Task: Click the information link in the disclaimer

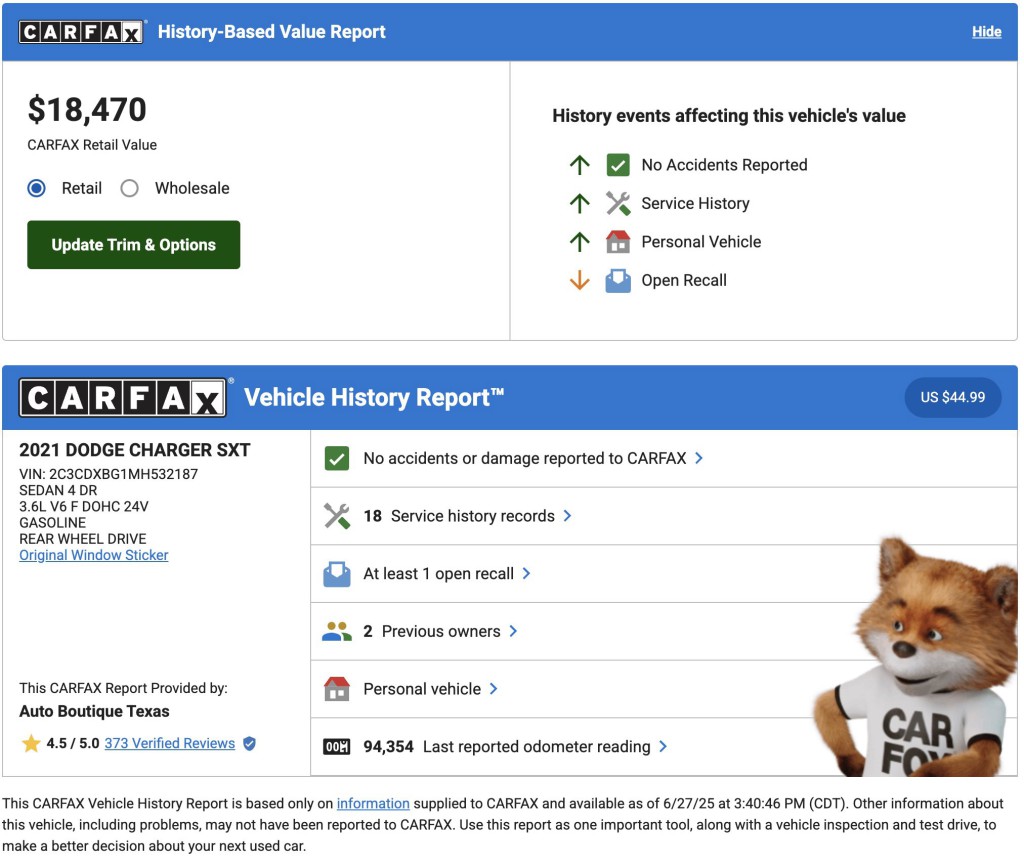Action: 373,803
